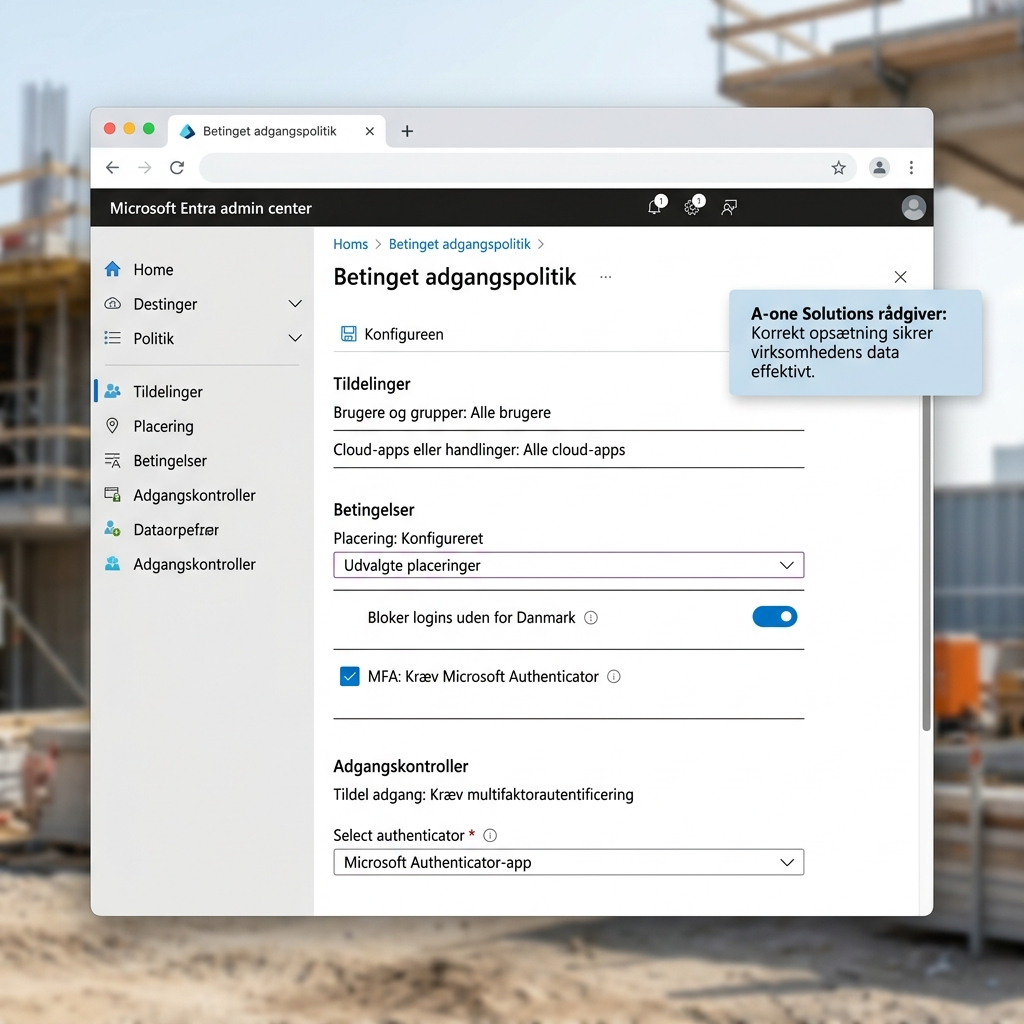Click the browser forward arrow
Image resolution: width=1024 pixels, height=1024 pixels.
click(144, 168)
